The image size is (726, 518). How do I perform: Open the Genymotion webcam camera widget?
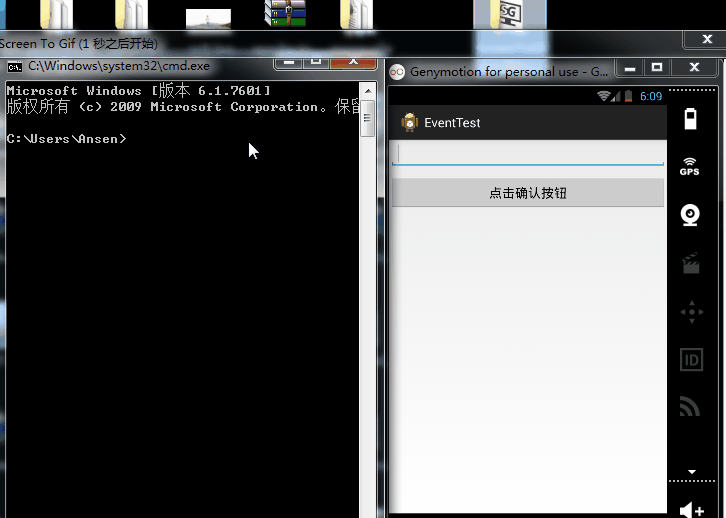(690, 215)
